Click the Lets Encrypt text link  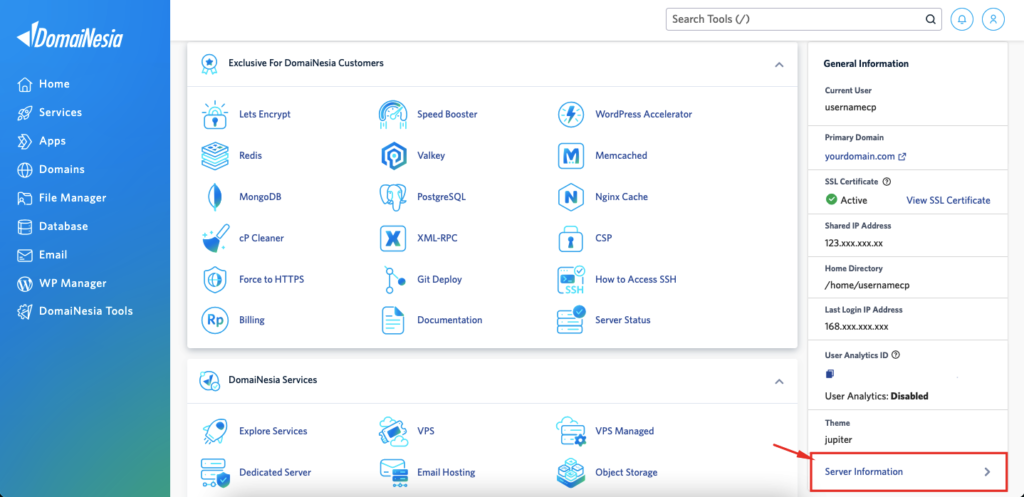point(265,114)
